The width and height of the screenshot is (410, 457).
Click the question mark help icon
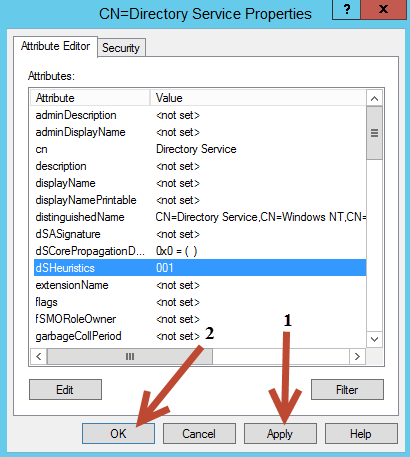pos(347,9)
